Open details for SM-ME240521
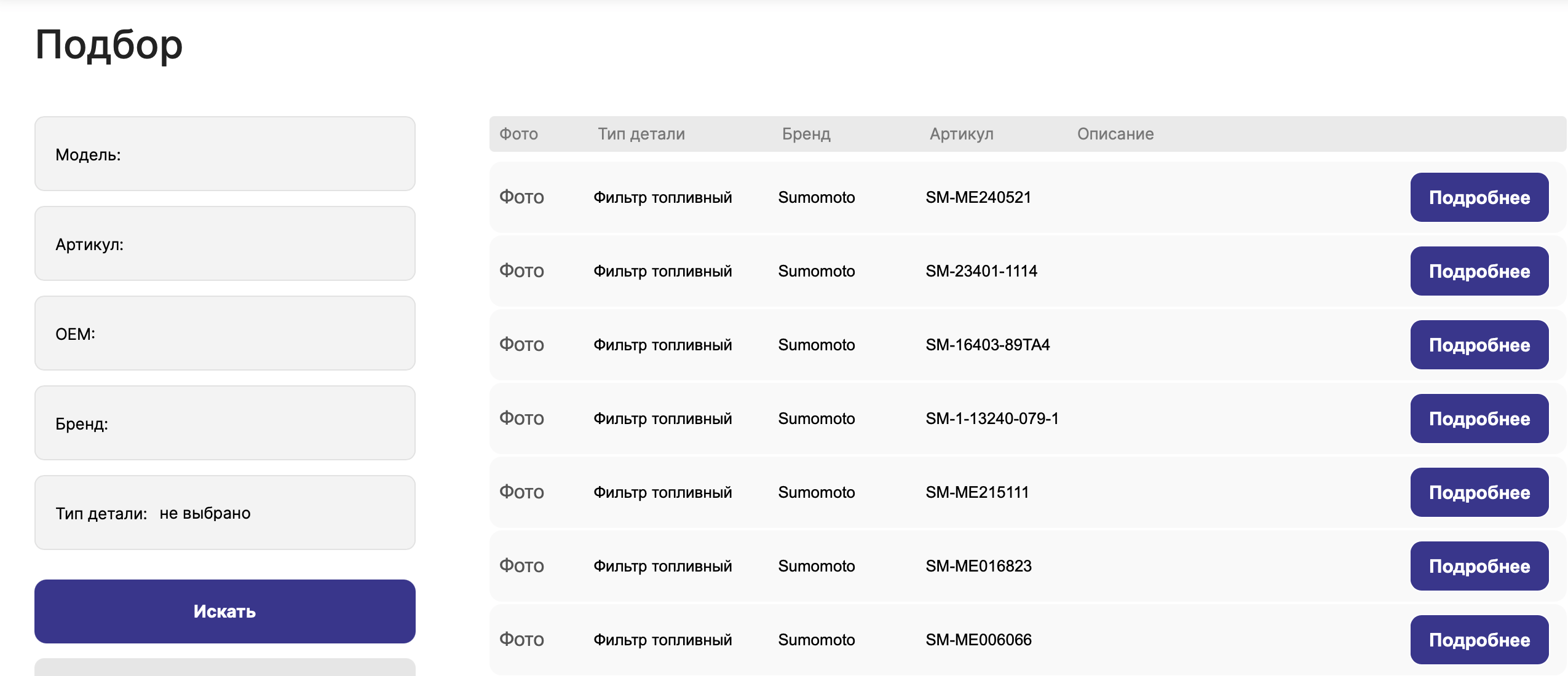Screen dimensions: 1568x676 [x=1479, y=197]
